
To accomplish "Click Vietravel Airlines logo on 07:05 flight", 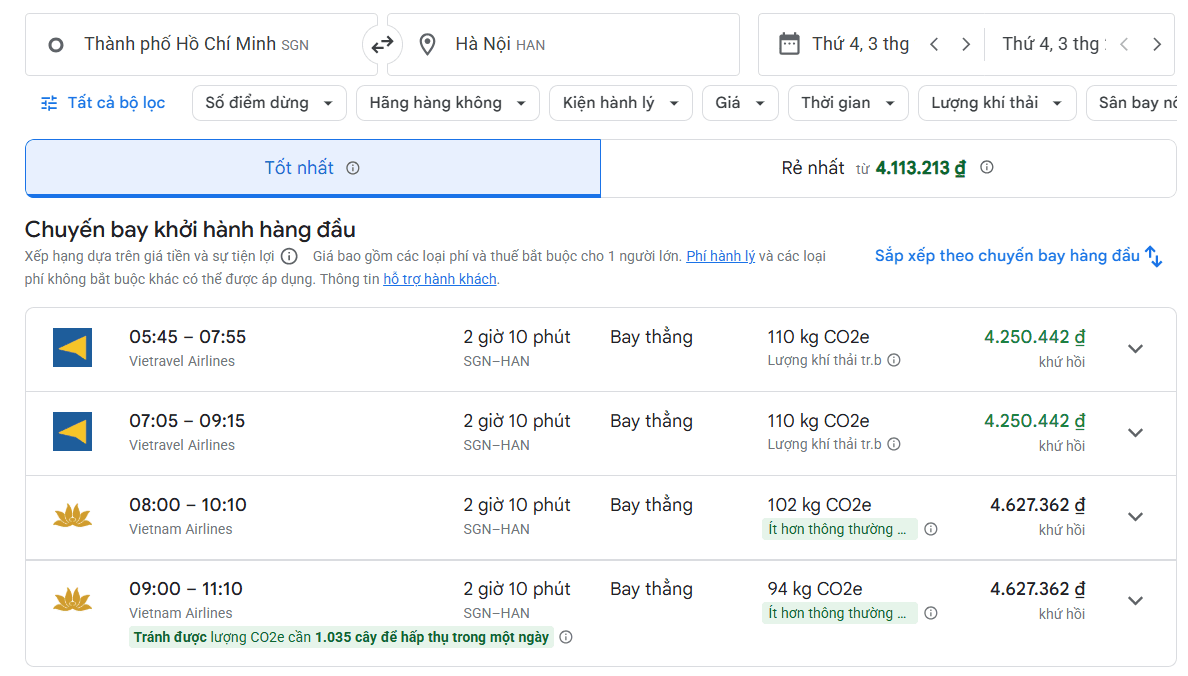I will (x=73, y=432).
